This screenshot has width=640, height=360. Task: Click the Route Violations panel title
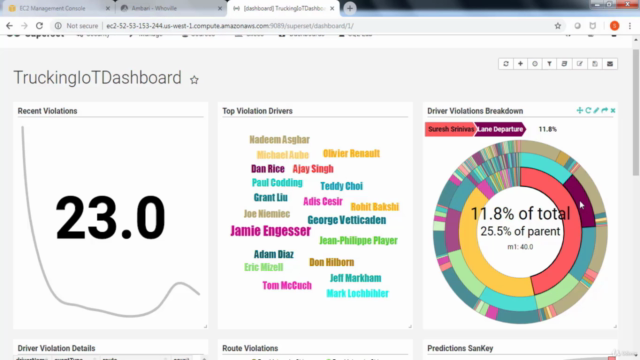[250, 348]
